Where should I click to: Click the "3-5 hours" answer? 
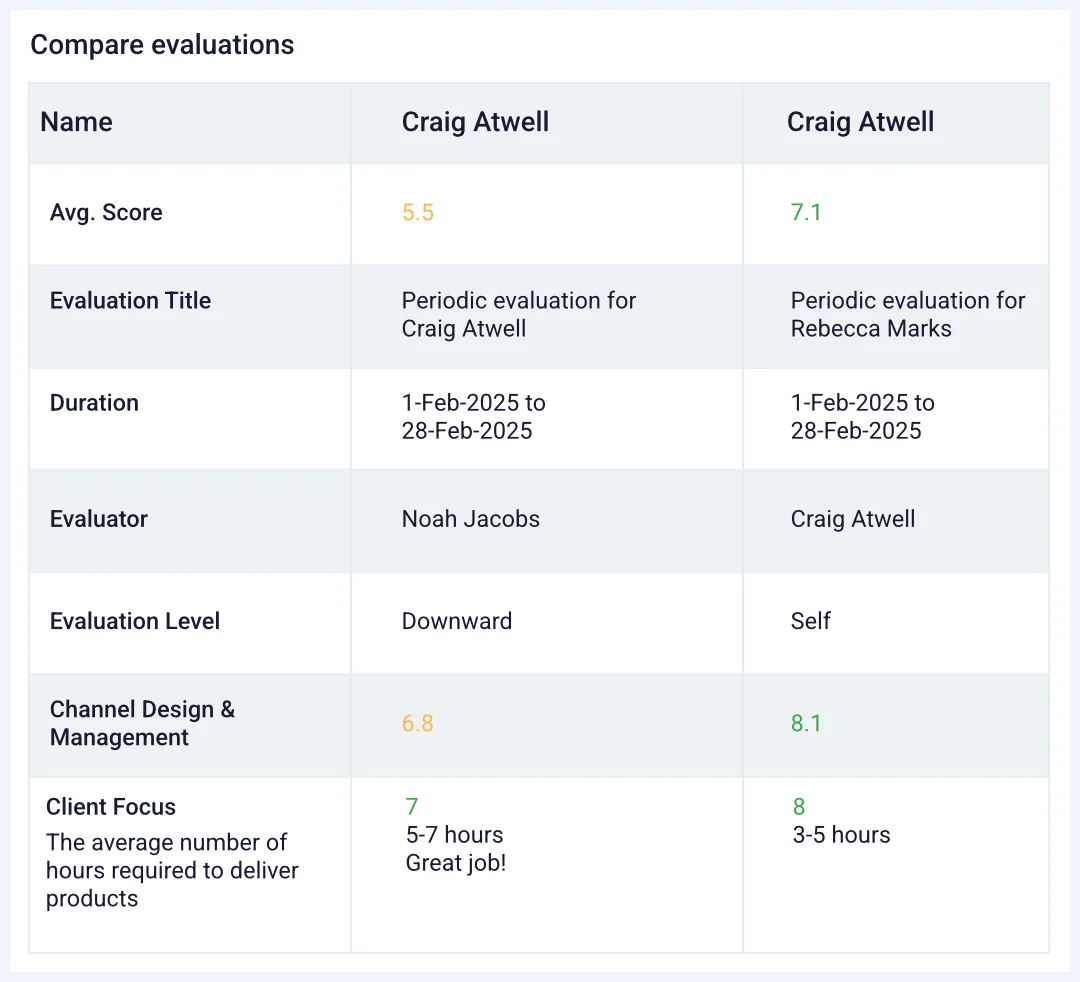pos(841,835)
